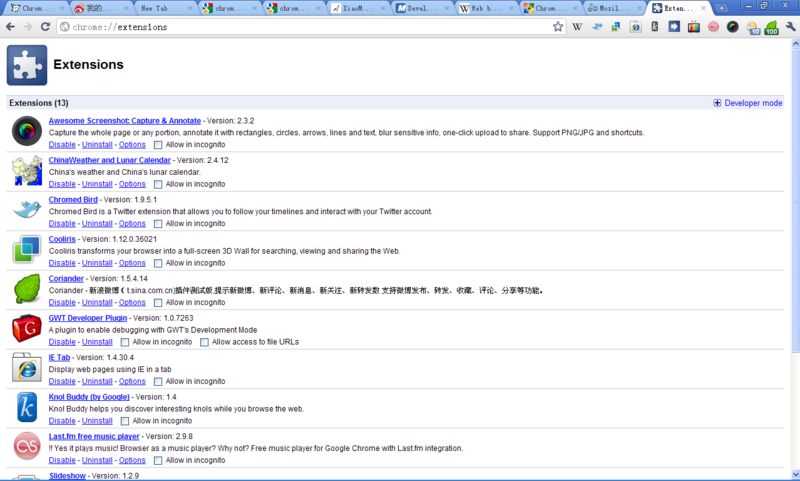Allow Last.fm player in incognito
The image size is (800, 481).
coord(158,461)
